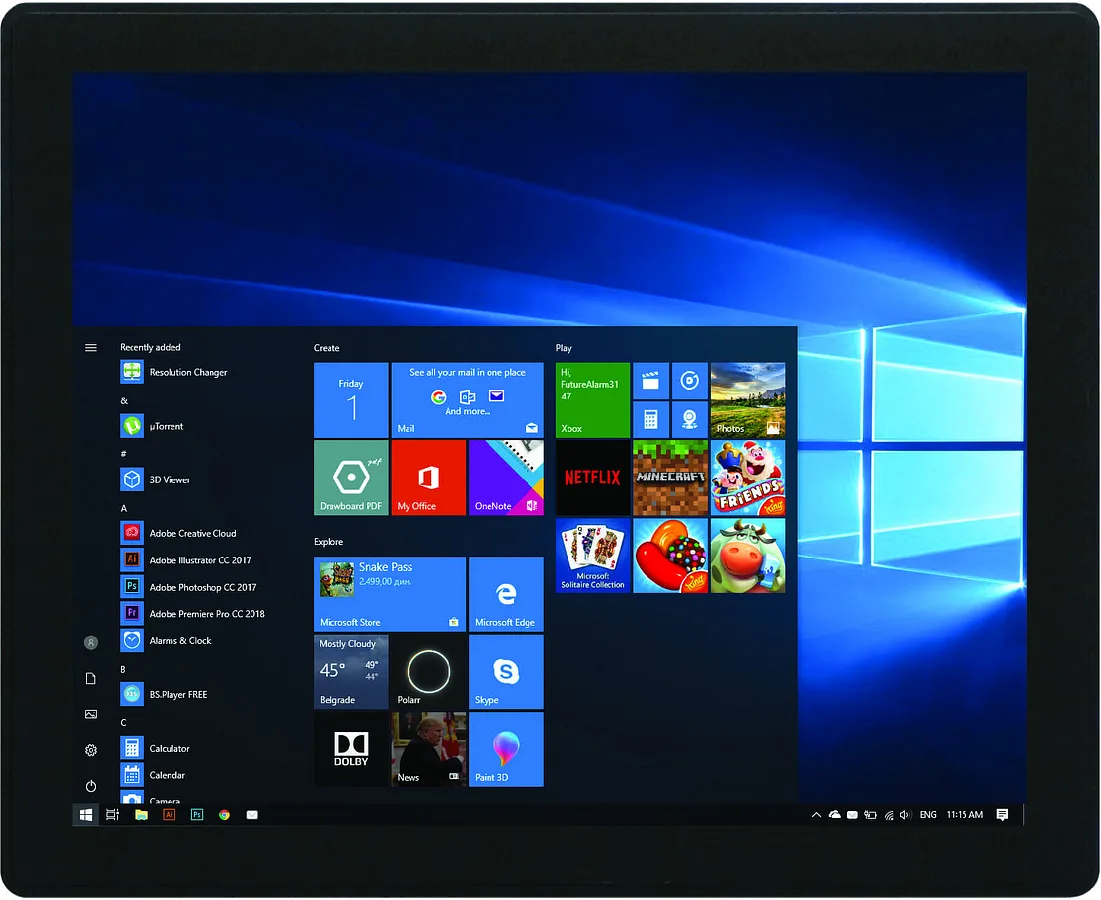Show hidden icons in system tray

(816, 815)
